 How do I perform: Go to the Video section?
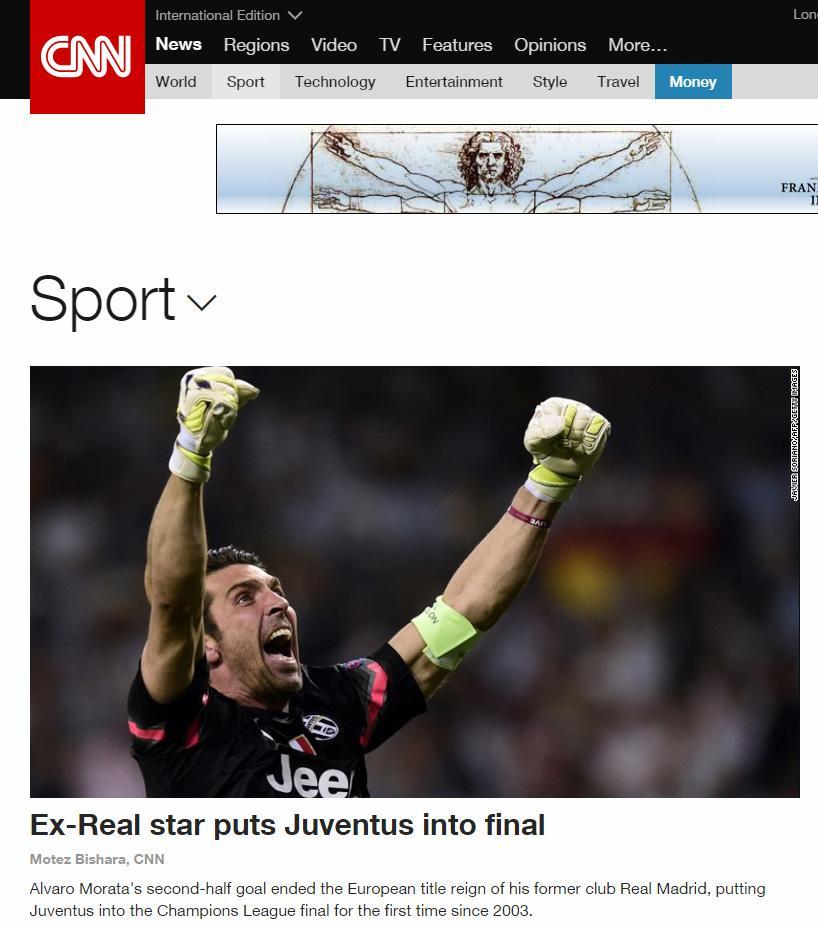click(334, 45)
